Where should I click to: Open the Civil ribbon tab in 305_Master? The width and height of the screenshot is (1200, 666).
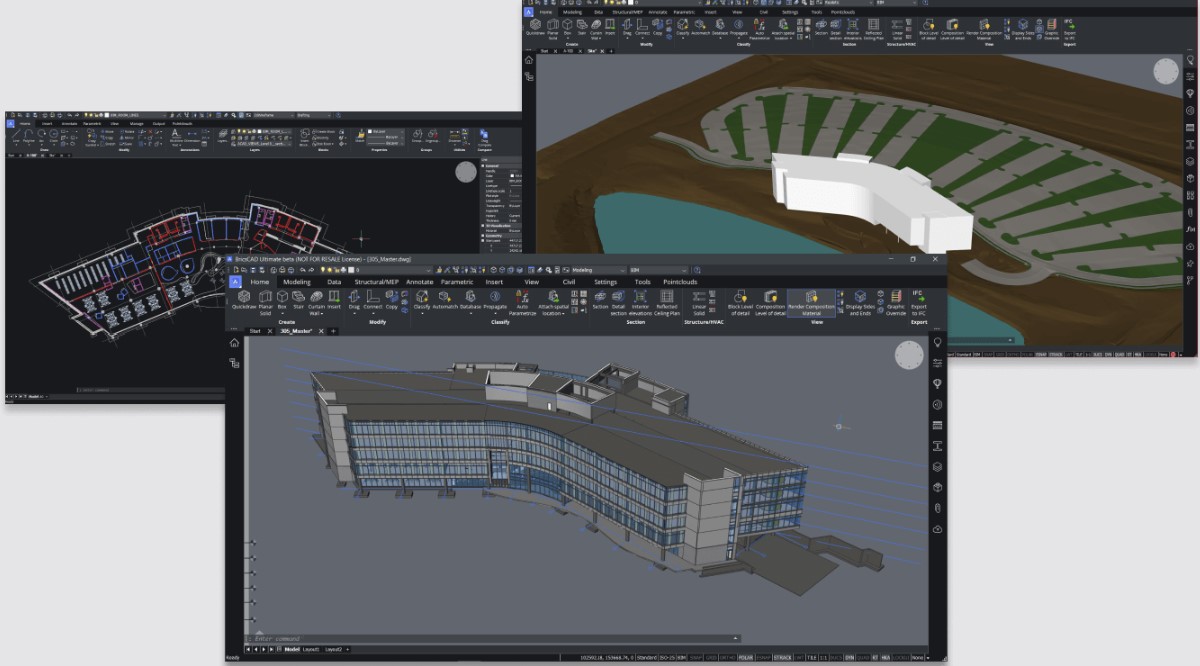[568, 282]
